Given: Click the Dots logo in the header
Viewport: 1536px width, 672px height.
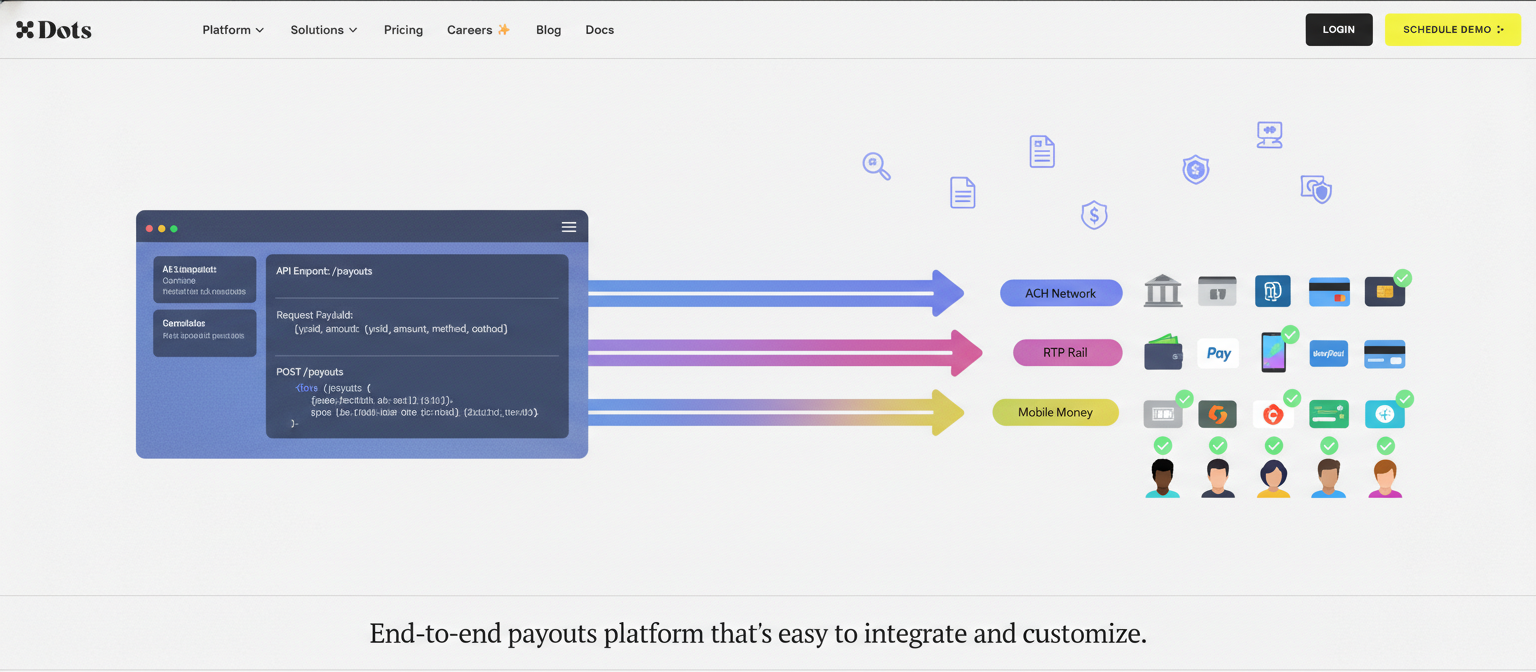Looking at the screenshot, I should click(x=54, y=30).
